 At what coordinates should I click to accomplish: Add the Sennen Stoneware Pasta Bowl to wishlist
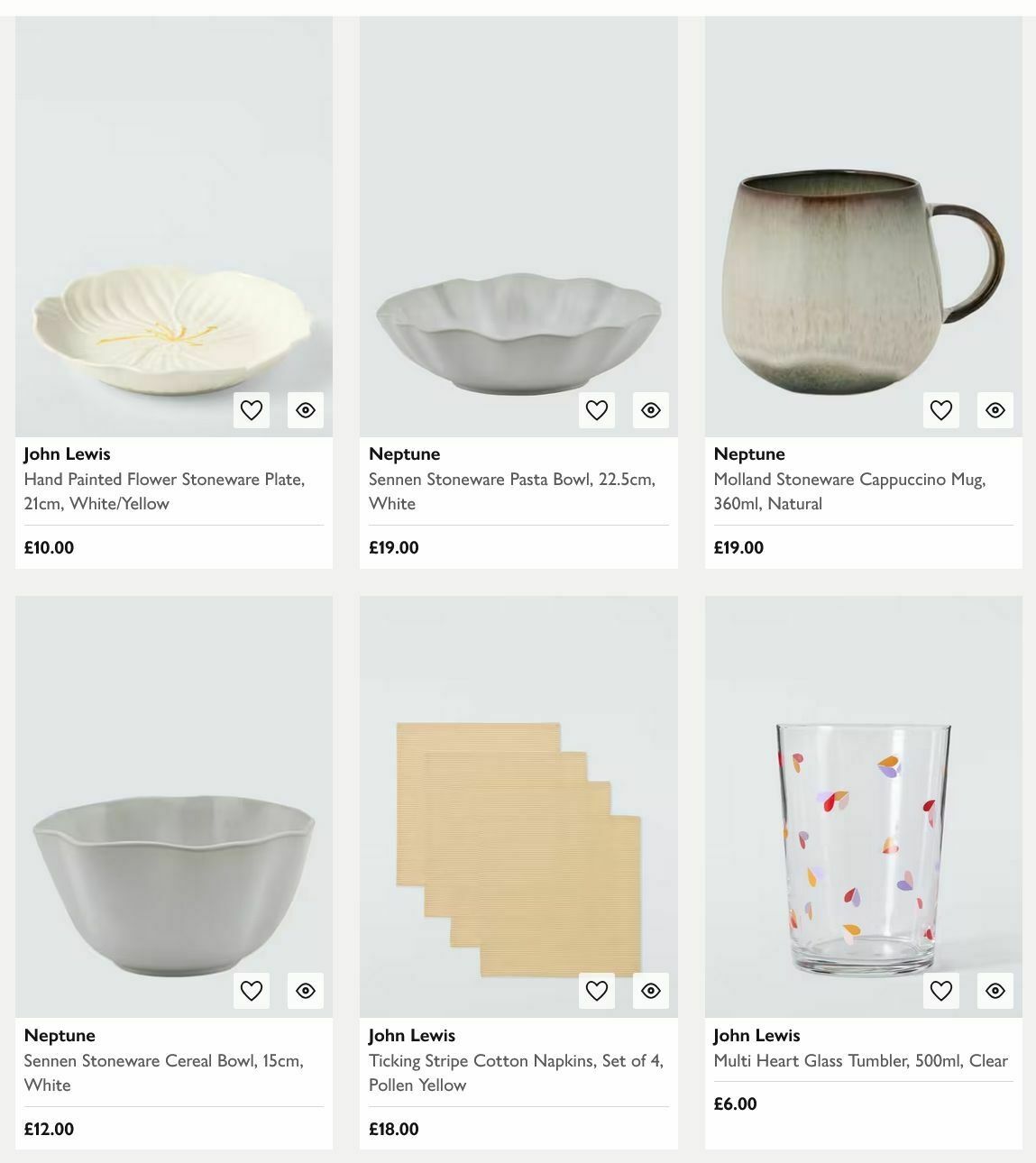coord(596,409)
